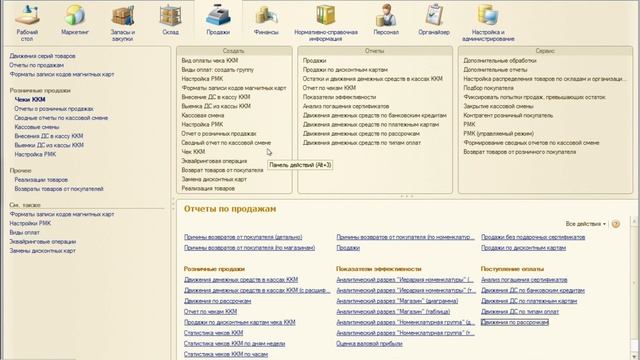Viewport: 640px width, 360px height.
Task: Open Эквайринговые операции under См. также
Action: click(43, 242)
